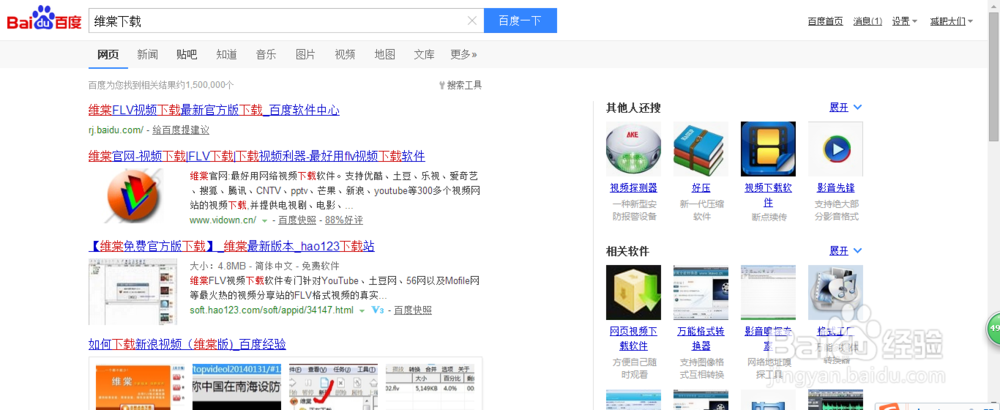The image size is (1000, 410).
Task: Open the 好压 compression software icon
Action: pos(701,149)
